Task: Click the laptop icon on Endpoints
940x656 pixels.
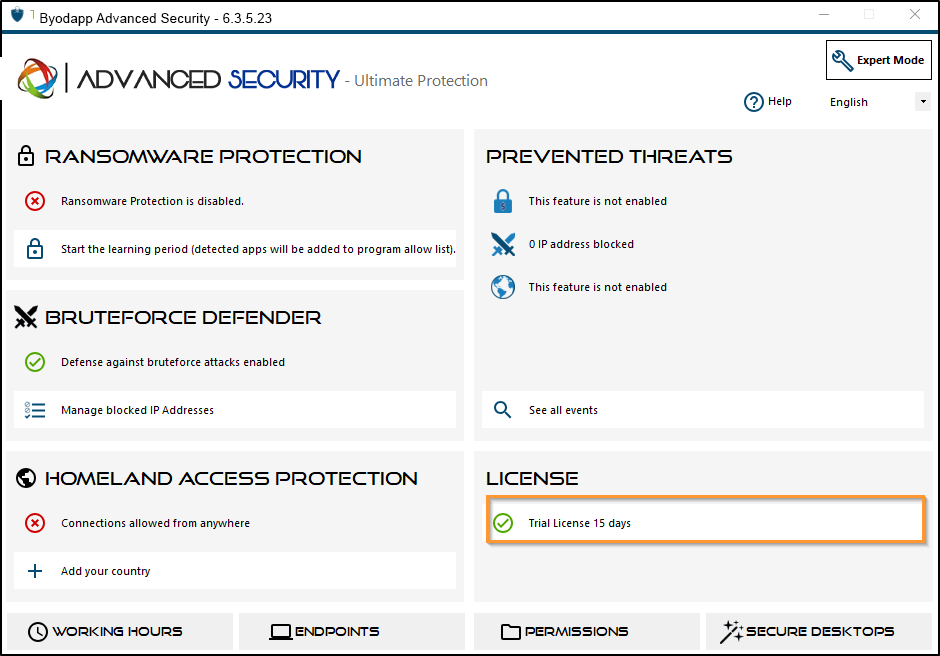Action: pos(280,632)
